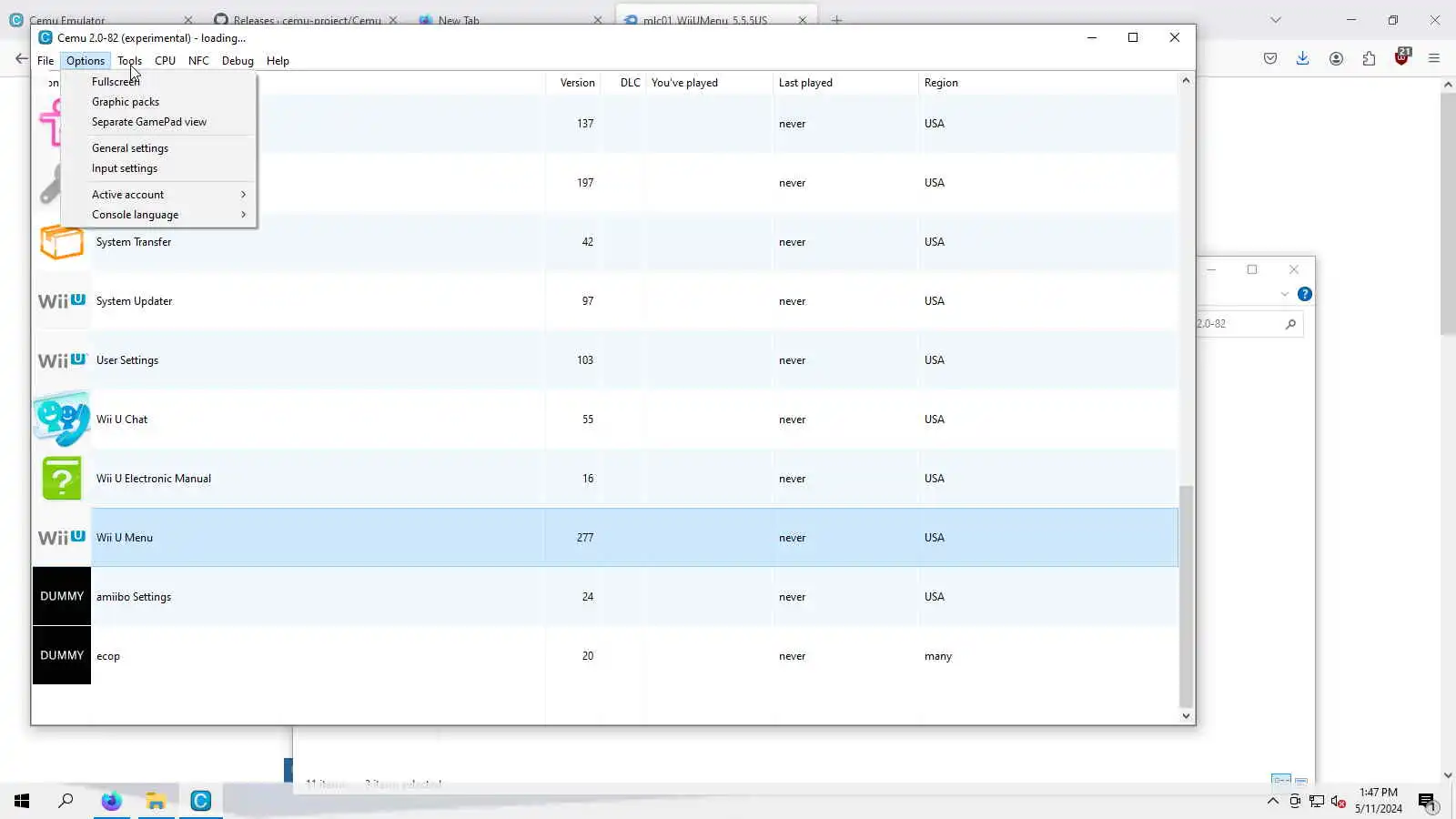
Task: Sort by Last played column header
Action: (x=846, y=83)
